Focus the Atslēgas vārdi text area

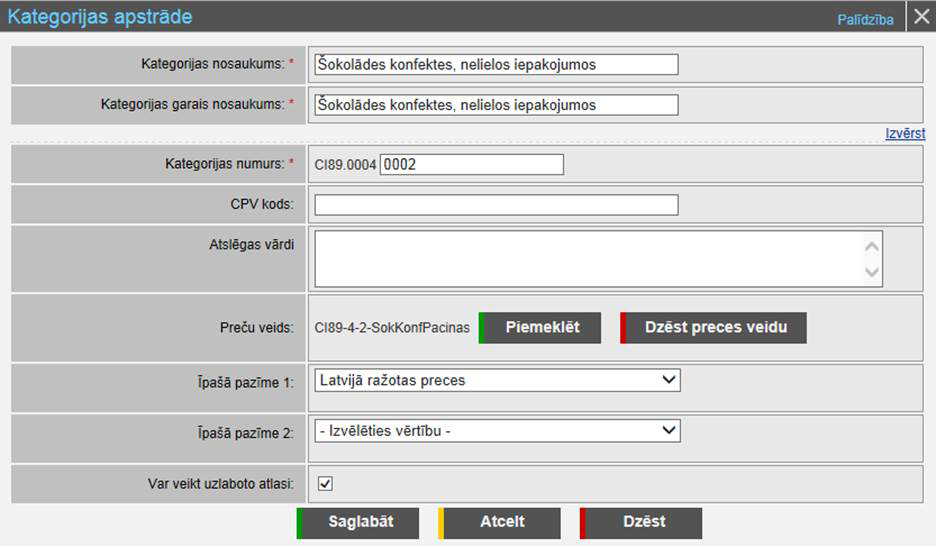[x=588, y=259]
